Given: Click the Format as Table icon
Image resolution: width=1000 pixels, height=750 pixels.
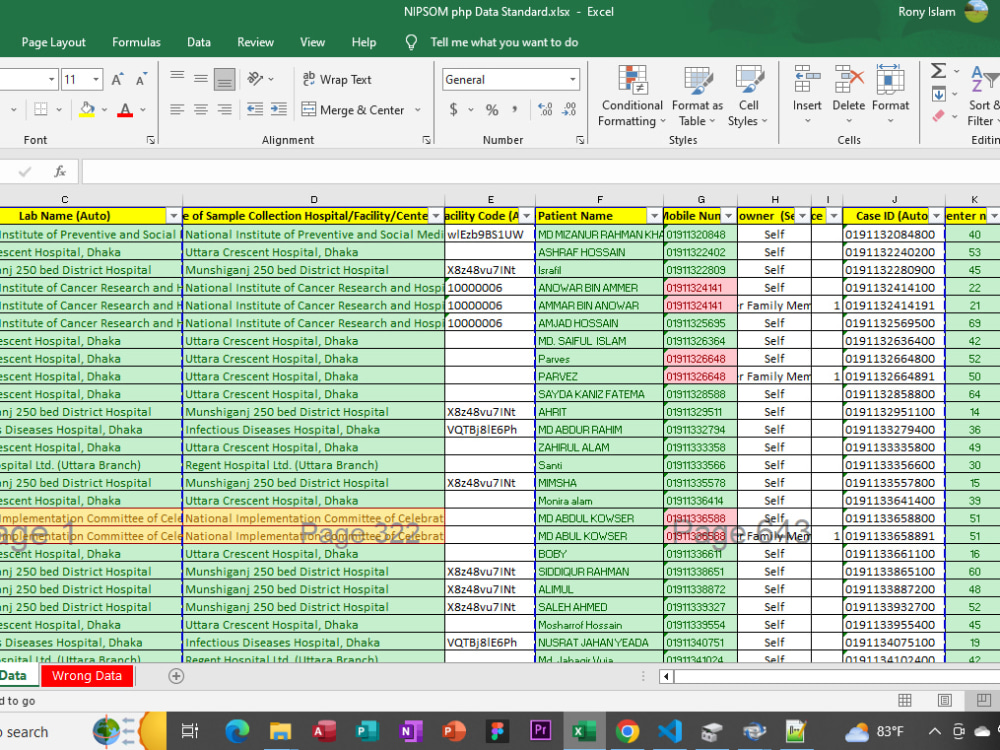Looking at the screenshot, I should pos(698,96).
